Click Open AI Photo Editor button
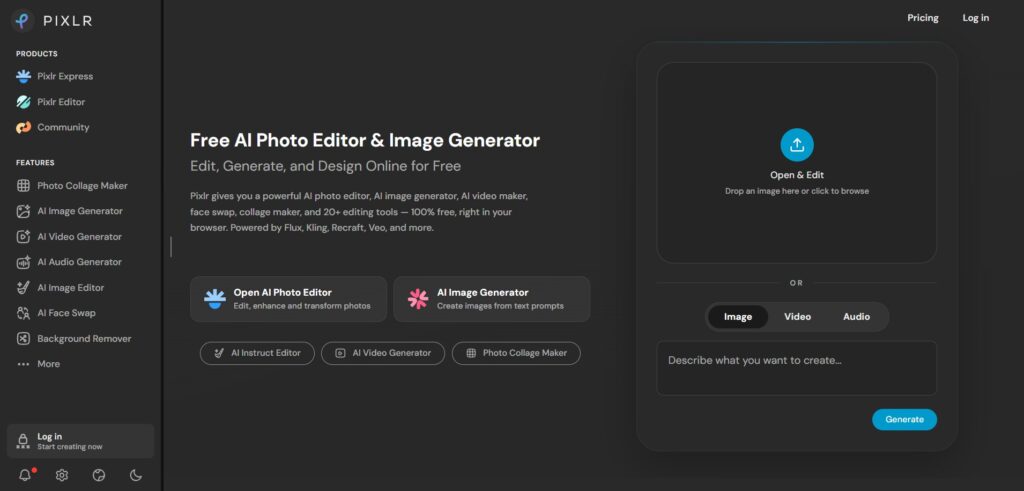 coord(289,299)
